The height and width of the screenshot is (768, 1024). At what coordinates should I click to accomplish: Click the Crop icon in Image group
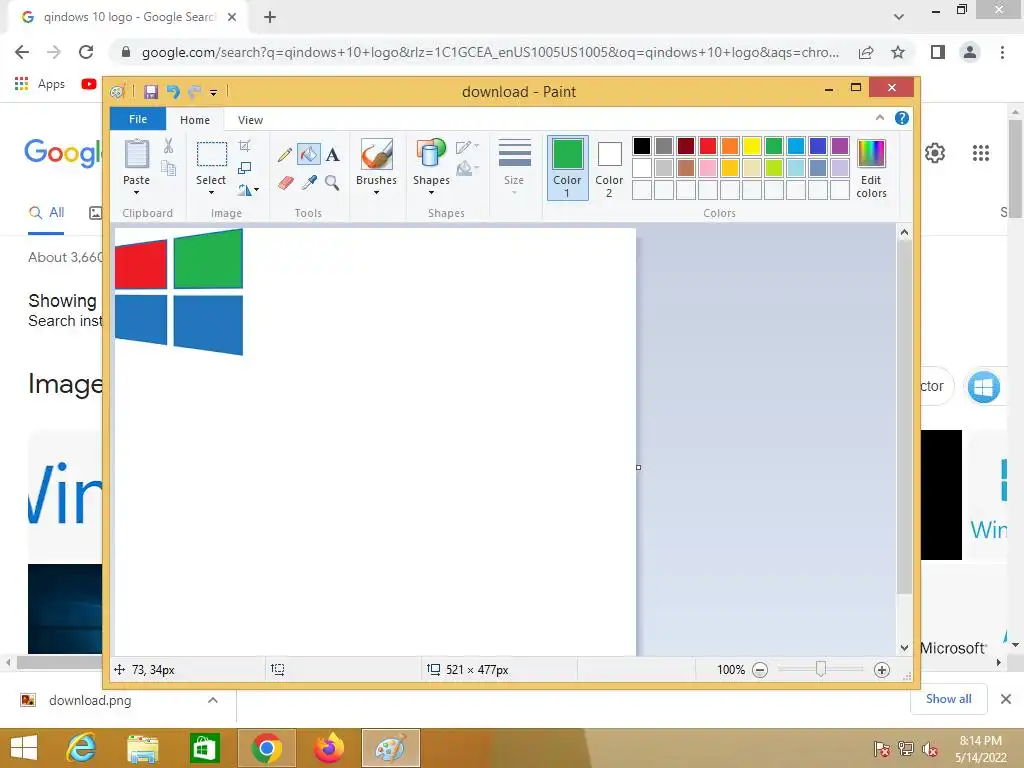click(x=244, y=146)
